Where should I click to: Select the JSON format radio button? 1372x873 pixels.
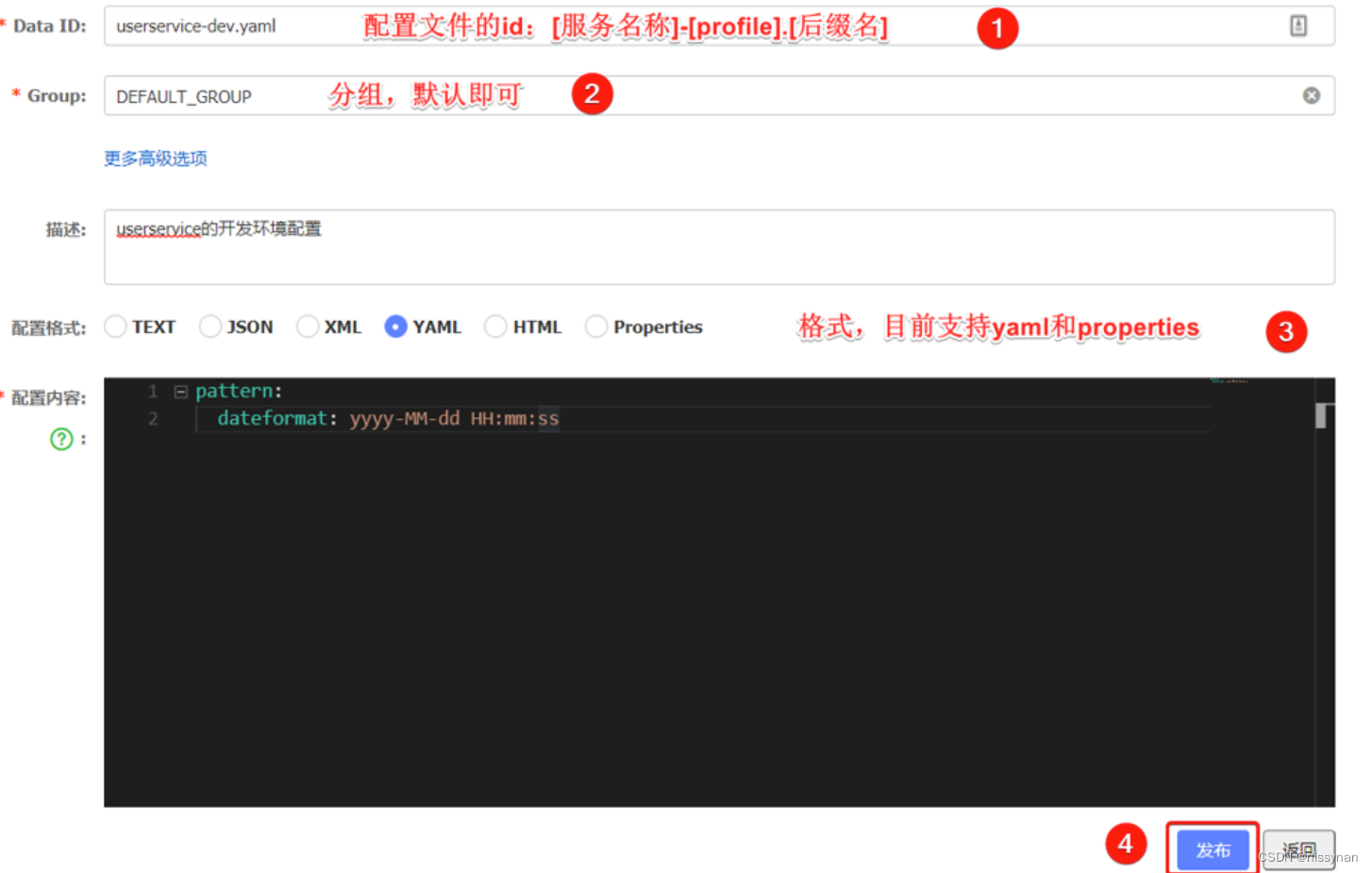coord(210,327)
